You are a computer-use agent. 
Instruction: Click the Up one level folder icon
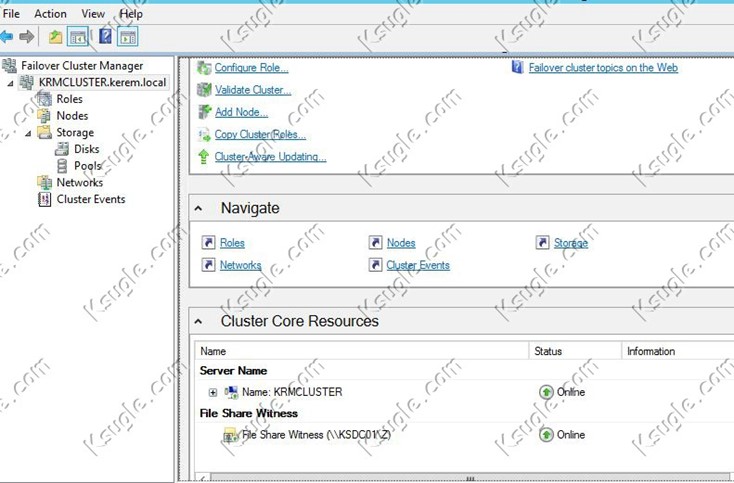coord(56,37)
